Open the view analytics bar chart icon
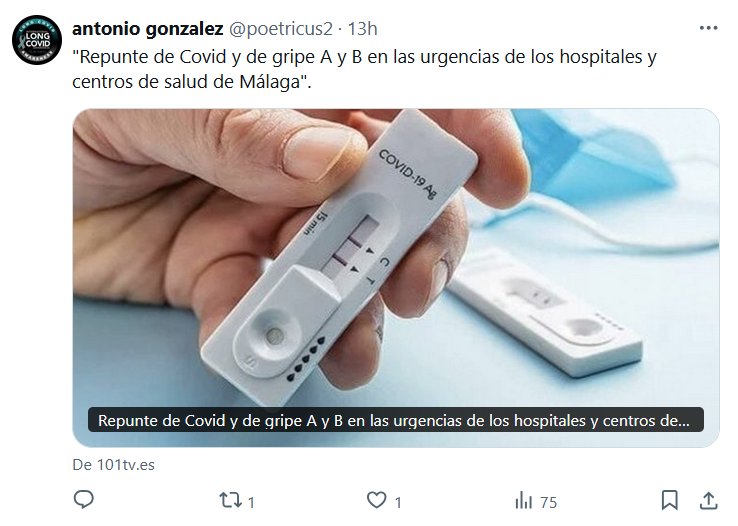This screenshot has width=738, height=526. tap(523, 500)
